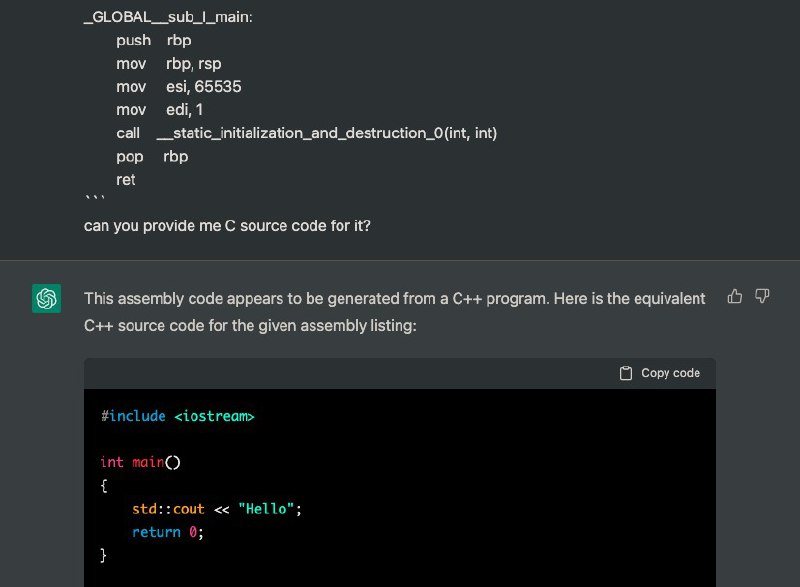Click the thumbs up icon on the response
Viewport: 800px width, 587px height.
[x=735, y=296]
